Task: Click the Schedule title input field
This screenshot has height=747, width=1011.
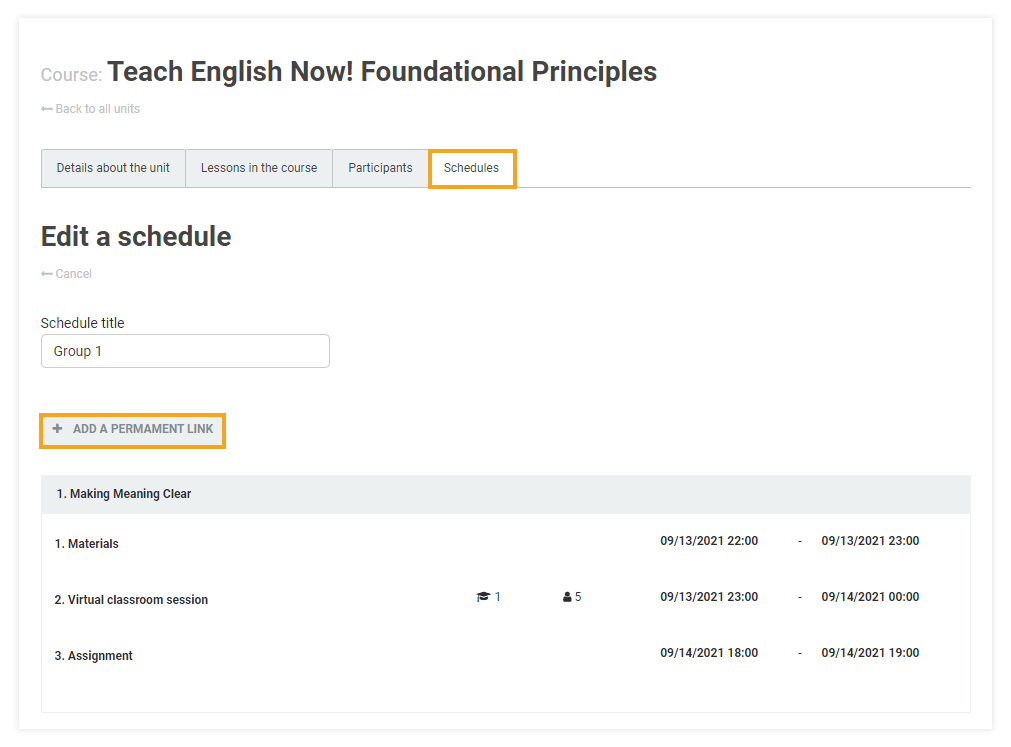Action: pos(185,351)
